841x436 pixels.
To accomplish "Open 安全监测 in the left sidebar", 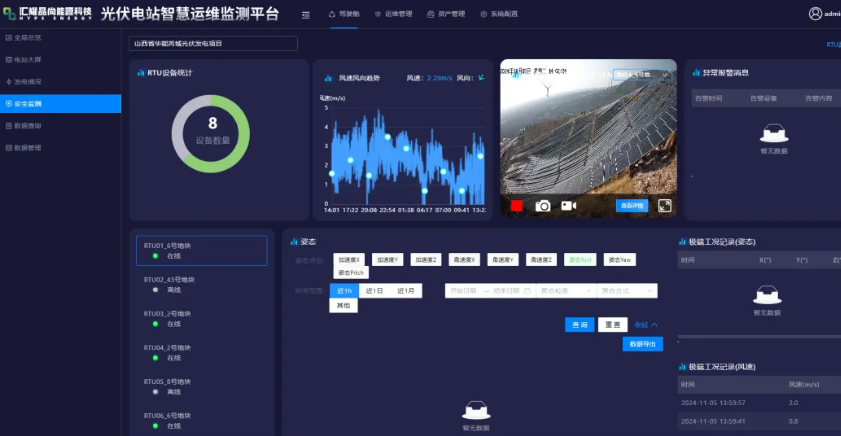I will pyautogui.click(x=60, y=104).
